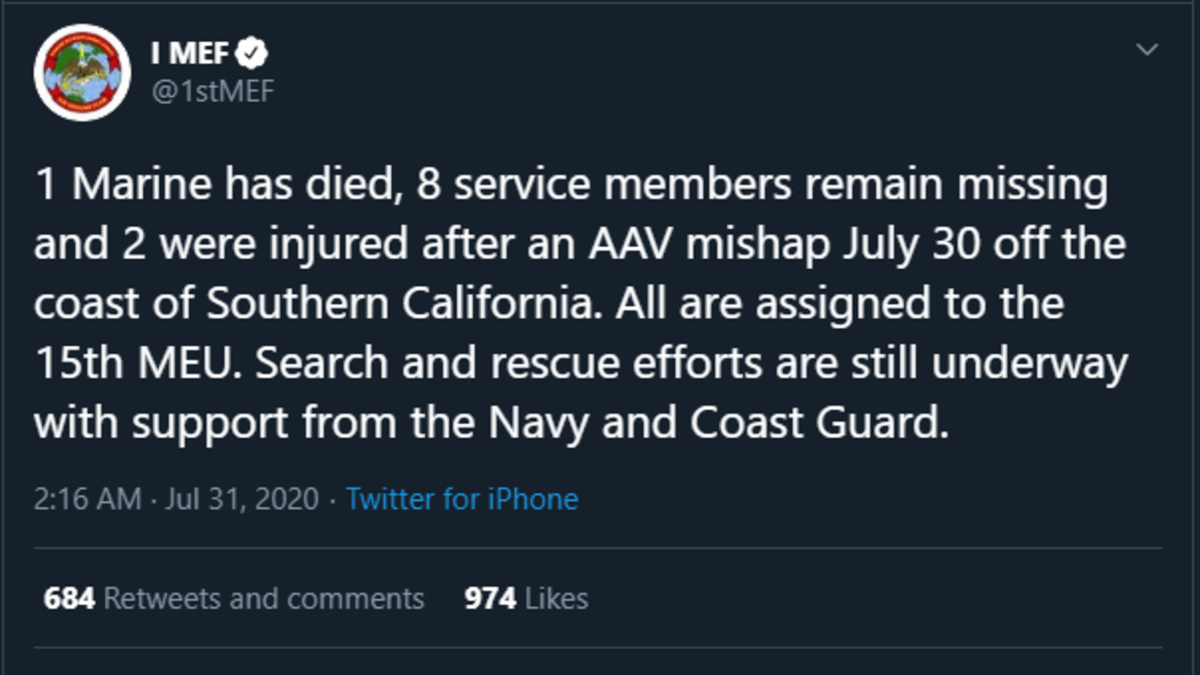Click the Twitter for iPhone source link
Screen dimensions: 1200x675
click(x=462, y=499)
